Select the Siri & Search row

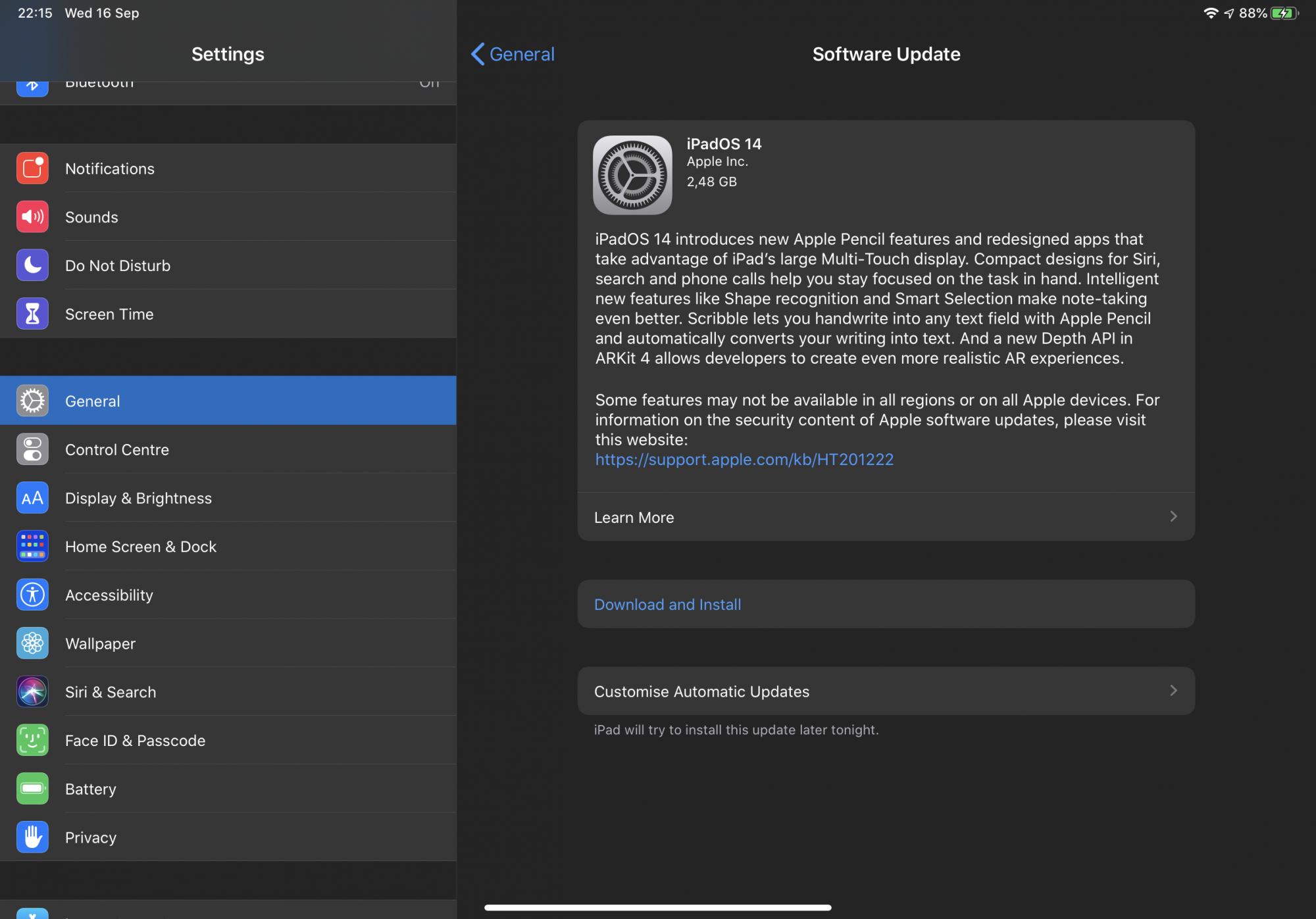tap(228, 692)
